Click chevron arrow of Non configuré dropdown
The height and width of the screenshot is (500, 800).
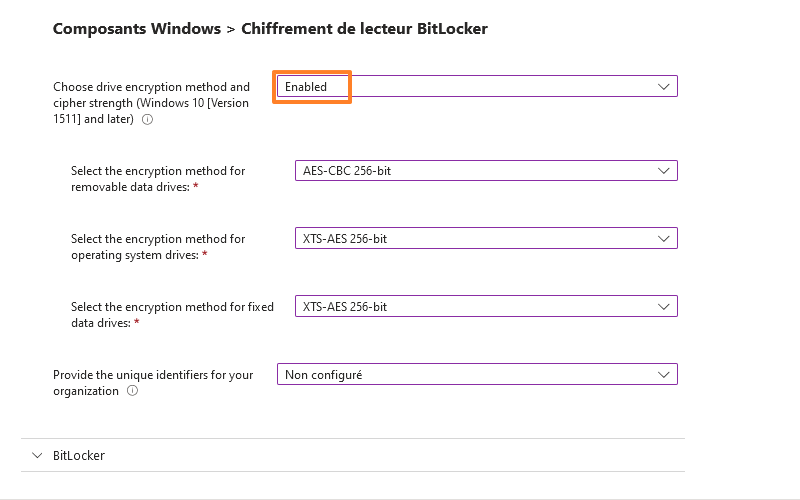tap(664, 375)
